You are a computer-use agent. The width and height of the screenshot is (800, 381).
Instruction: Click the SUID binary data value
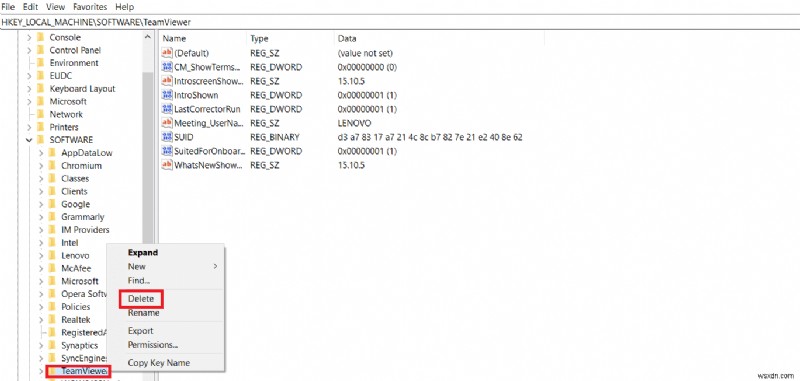[x=430, y=137]
